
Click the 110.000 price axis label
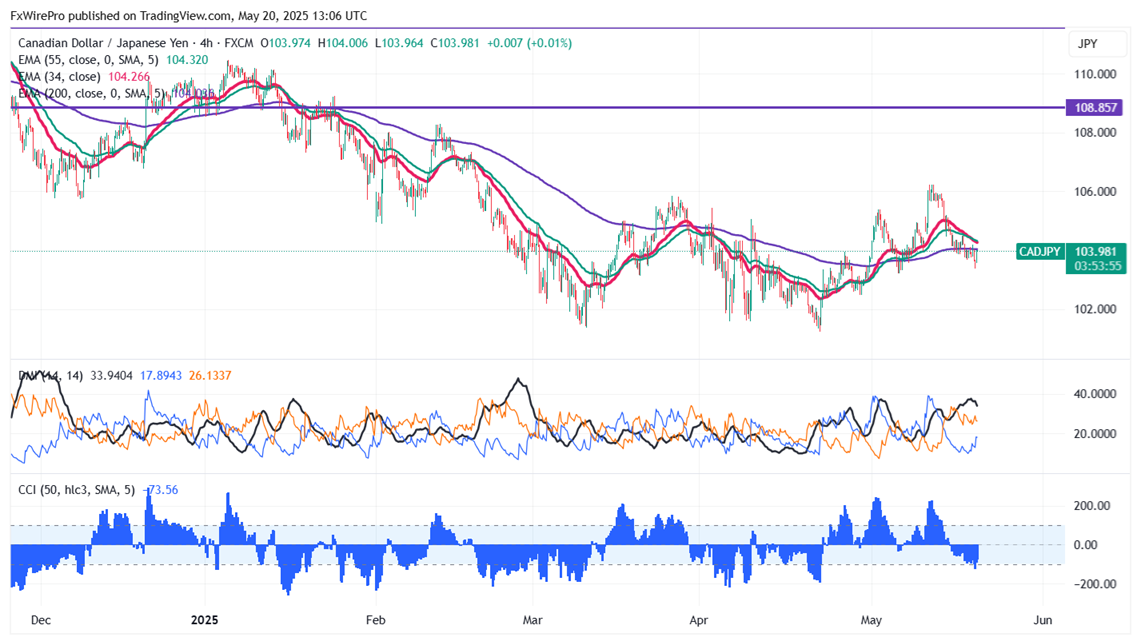pos(1095,74)
